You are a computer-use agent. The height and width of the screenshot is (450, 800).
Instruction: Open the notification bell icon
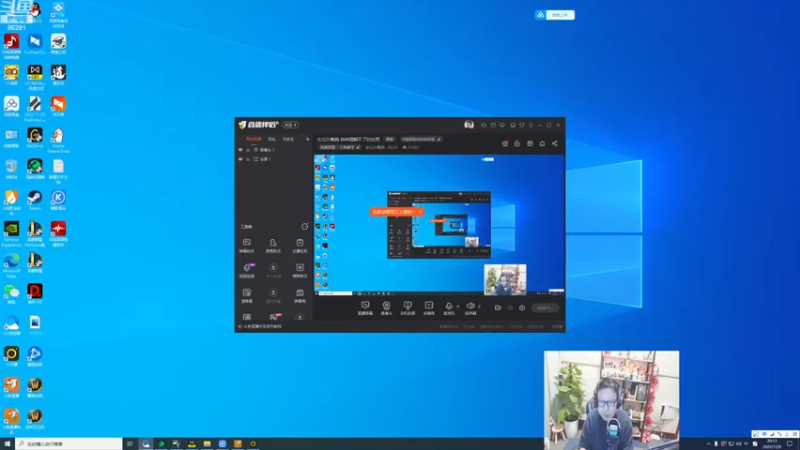(x=542, y=143)
